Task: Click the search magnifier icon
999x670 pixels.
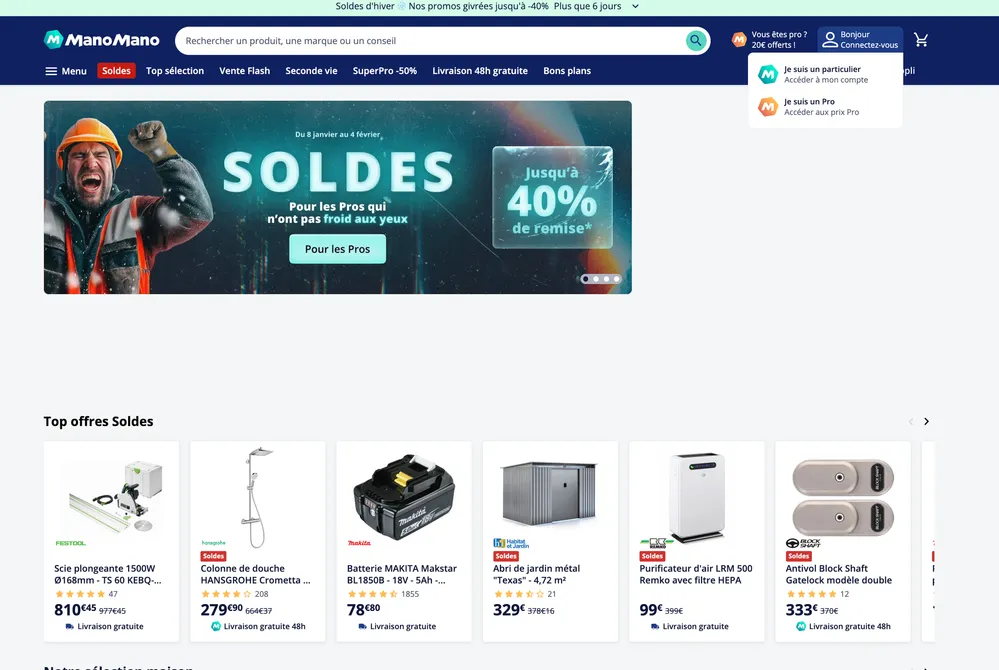Action: (x=696, y=41)
